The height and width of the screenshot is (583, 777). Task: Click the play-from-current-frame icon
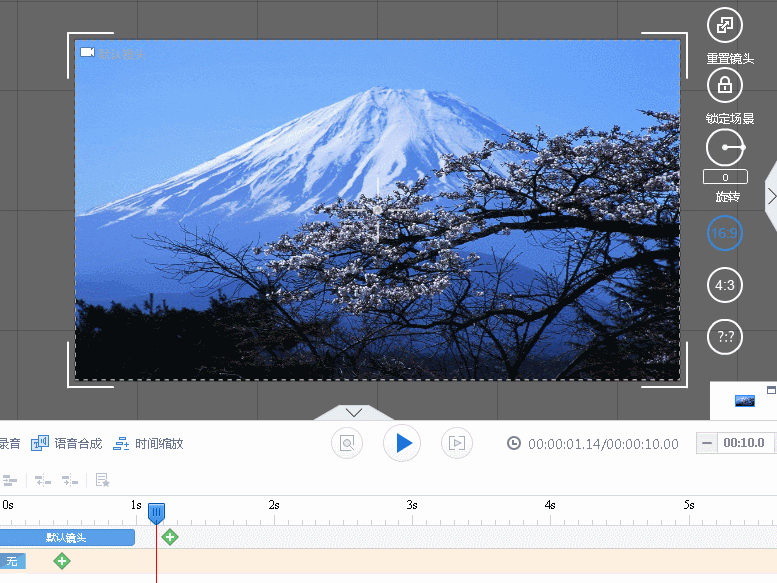[456, 443]
